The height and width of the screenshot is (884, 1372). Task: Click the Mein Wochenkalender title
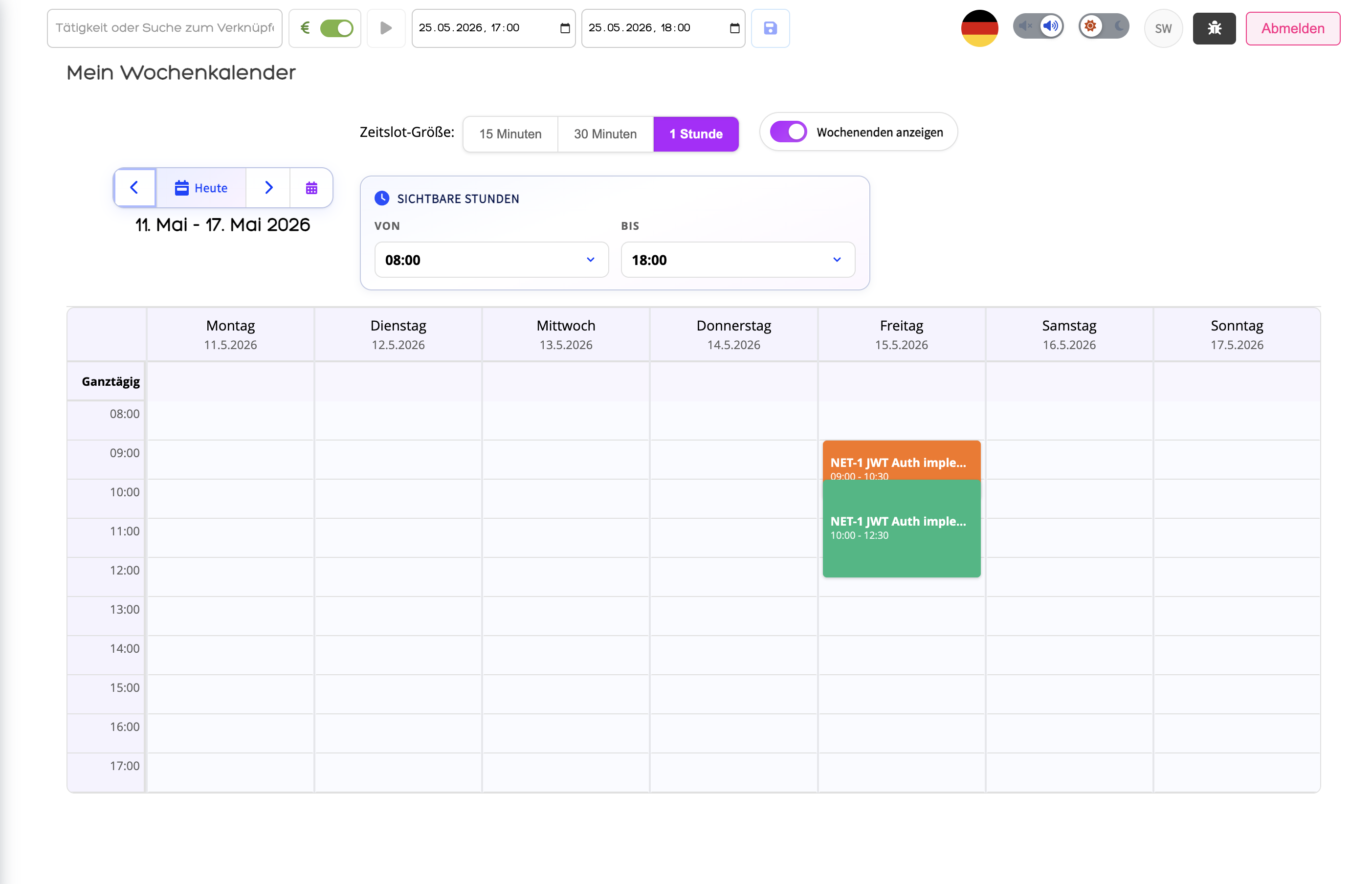[x=181, y=72]
